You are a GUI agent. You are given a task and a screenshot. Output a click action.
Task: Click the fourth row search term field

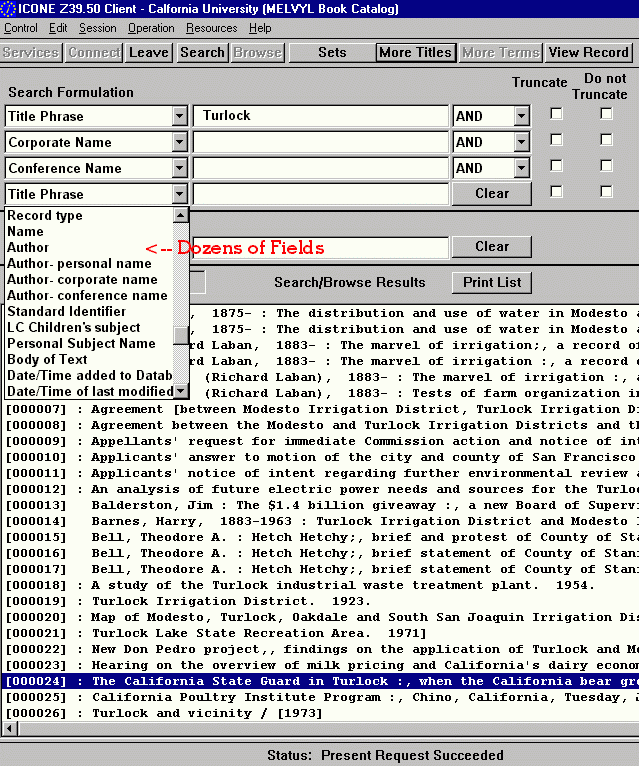(320, 194)
